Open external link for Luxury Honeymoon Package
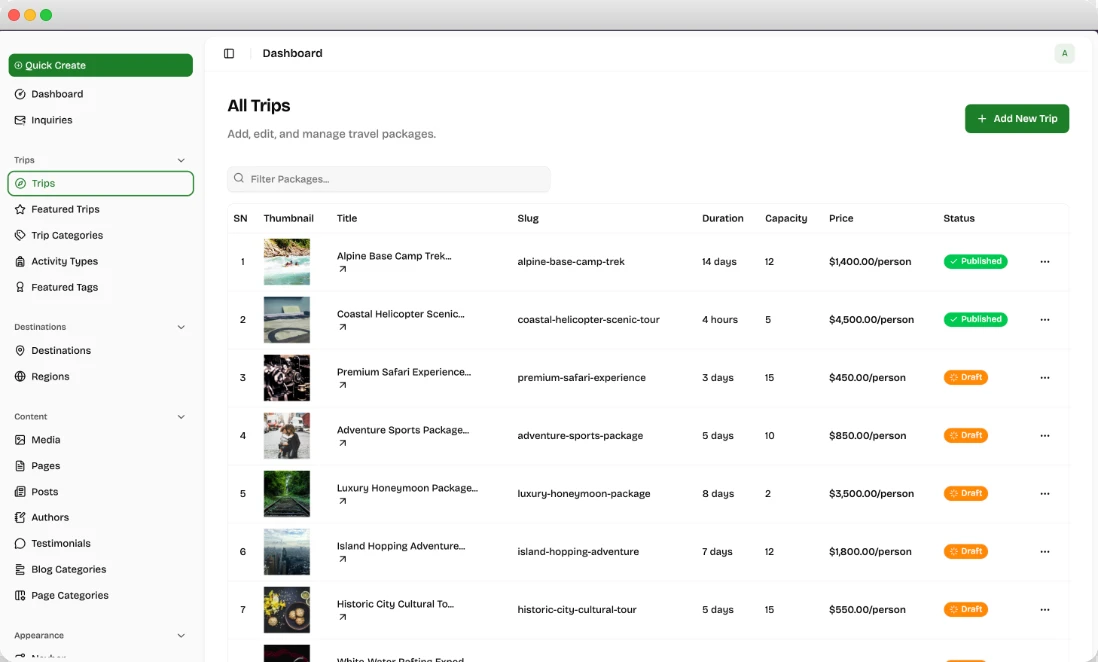 coord(342,502)
